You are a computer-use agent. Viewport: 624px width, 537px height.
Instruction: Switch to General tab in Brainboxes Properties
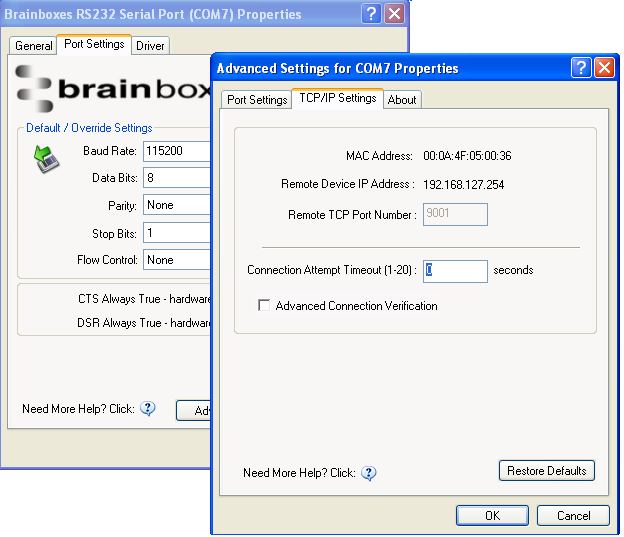tap(33, 46)
